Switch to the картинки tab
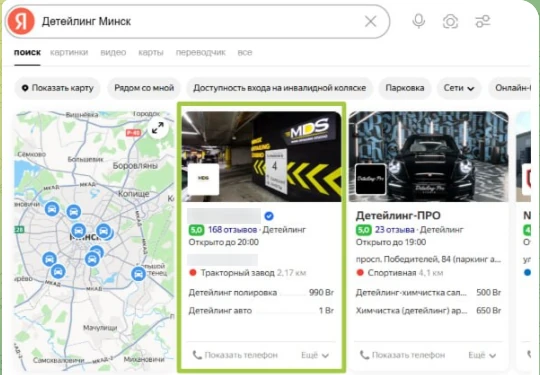The width and height of the screenshot is (540, 375). 69,52
